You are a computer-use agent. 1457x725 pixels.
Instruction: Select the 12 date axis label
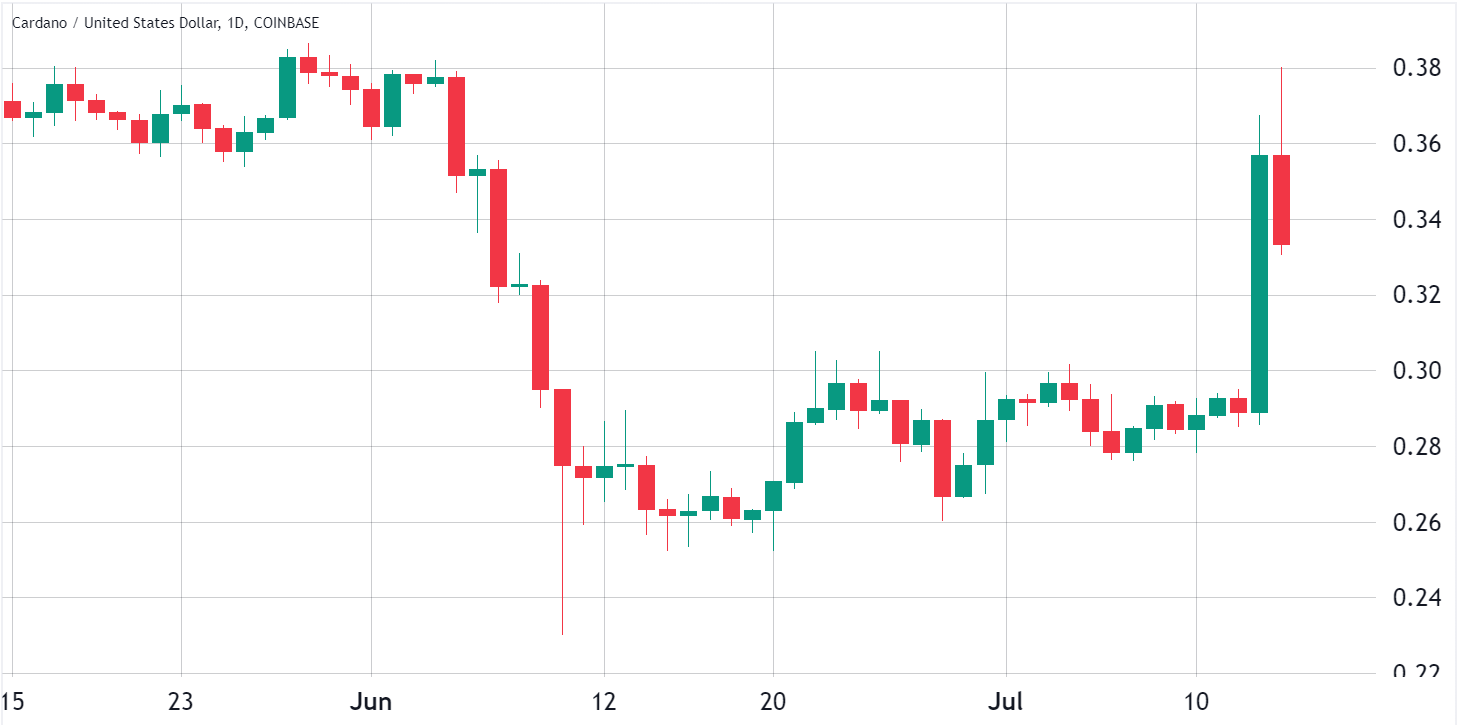604,702
